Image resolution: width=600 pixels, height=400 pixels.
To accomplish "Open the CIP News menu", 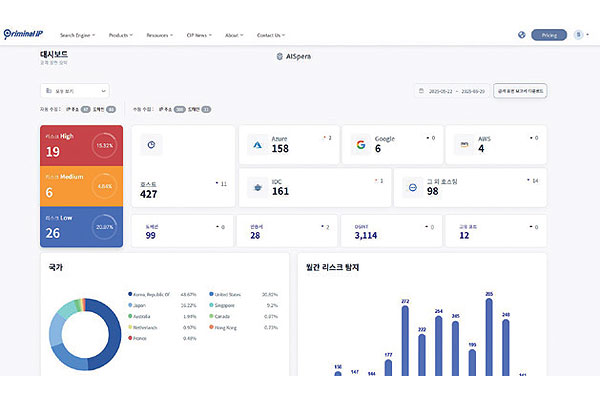I will [202, 35].
